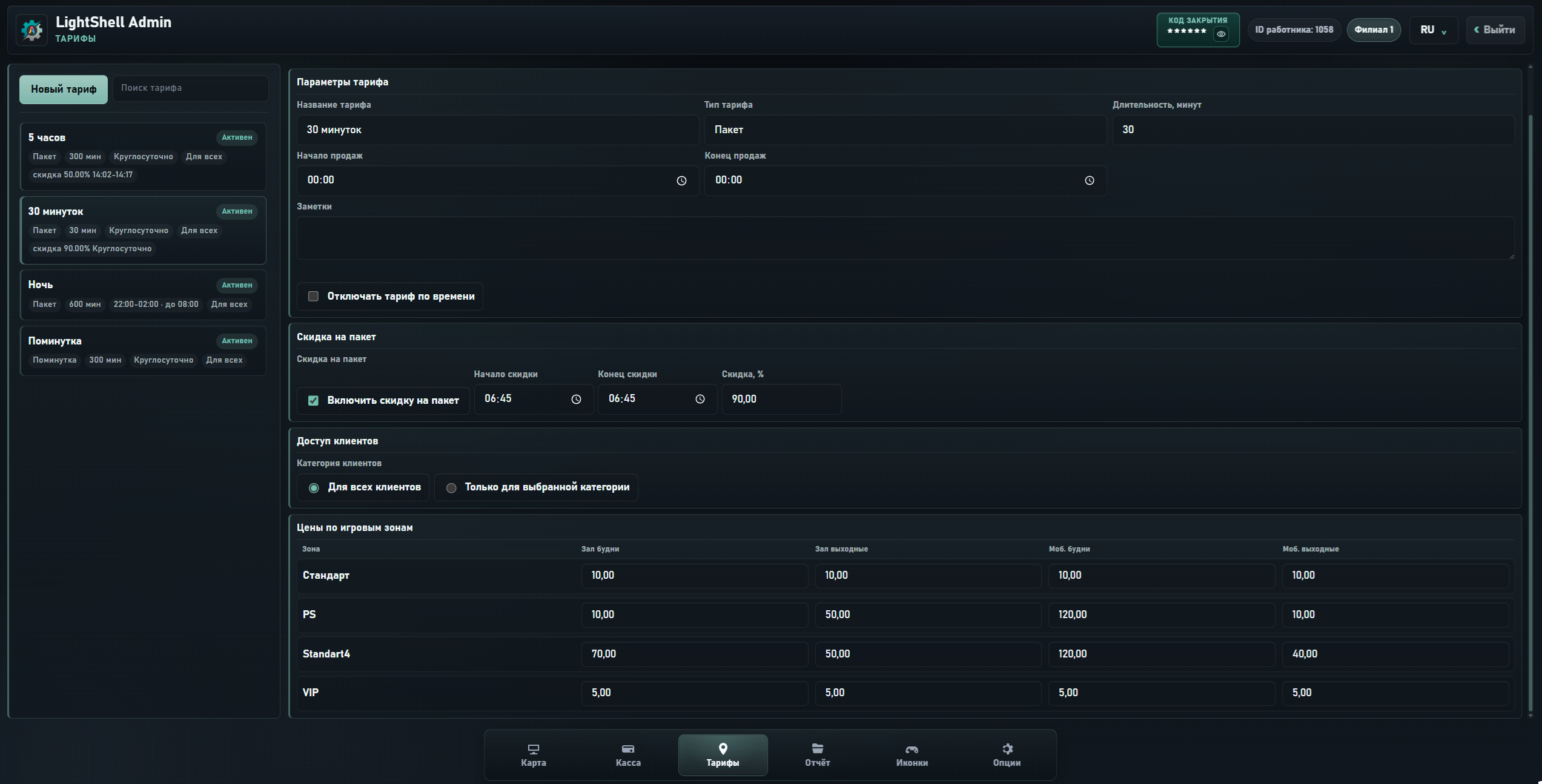Viewport: 1542px width, 784px height.
Task: Open the Касса tab
Action: pyautogui.click(x=628, y=755)
